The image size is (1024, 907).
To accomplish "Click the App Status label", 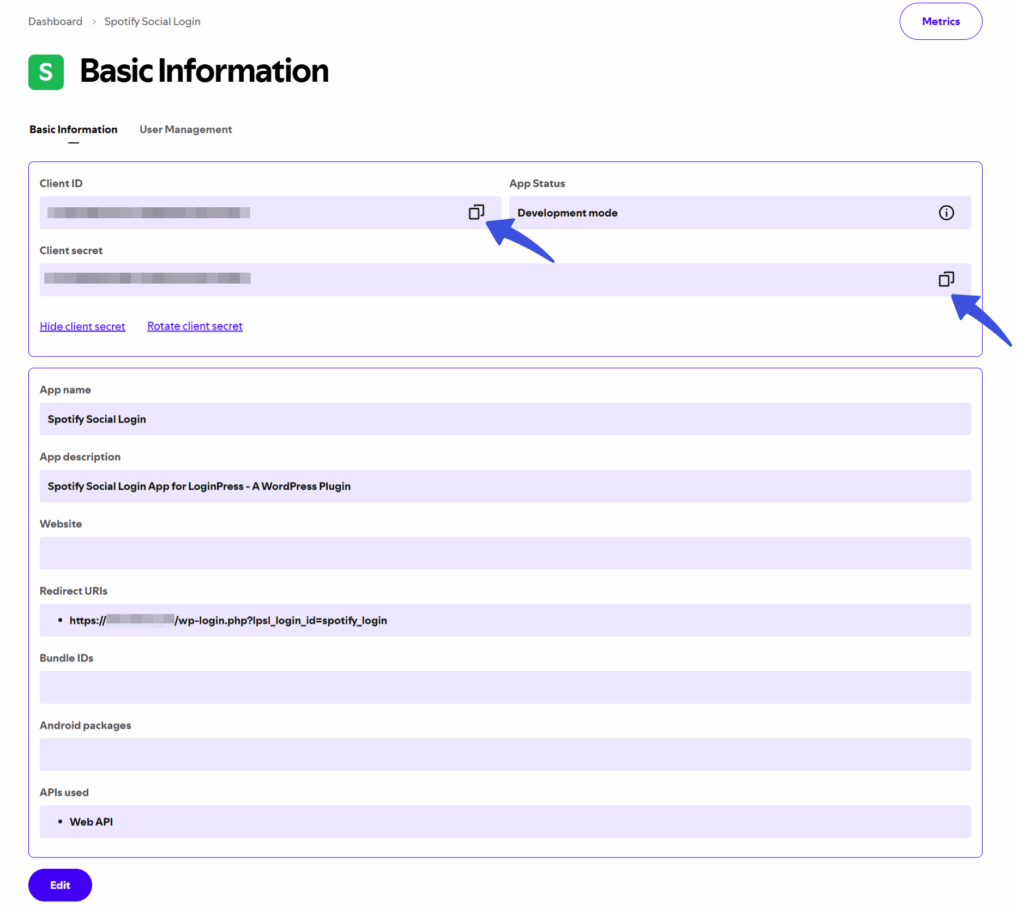I will tap(537, 183).
